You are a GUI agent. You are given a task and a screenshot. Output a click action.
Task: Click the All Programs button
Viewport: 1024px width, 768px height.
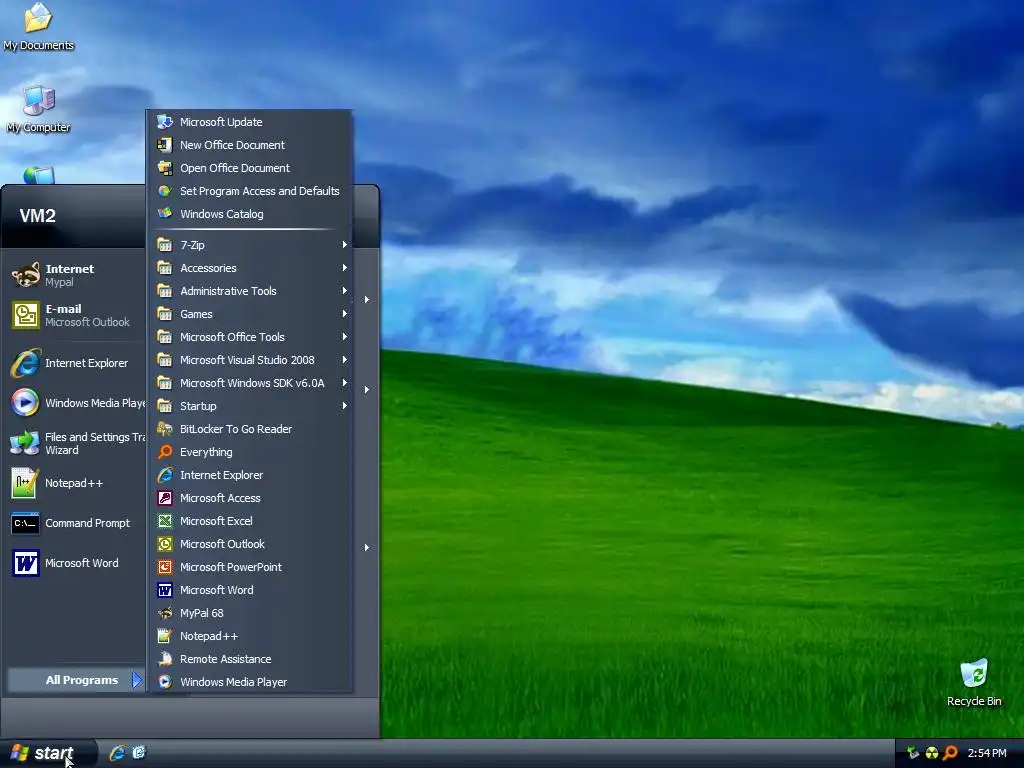coord(76,680)
